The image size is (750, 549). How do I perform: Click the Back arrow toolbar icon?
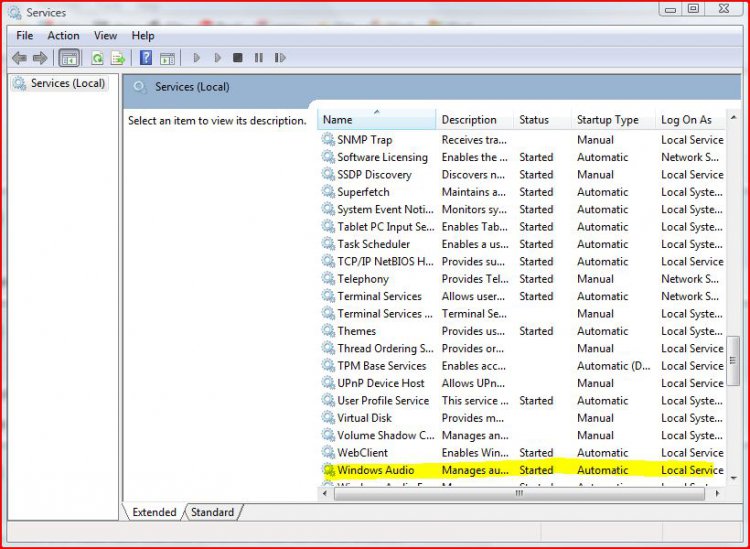[x=19, y=58]
